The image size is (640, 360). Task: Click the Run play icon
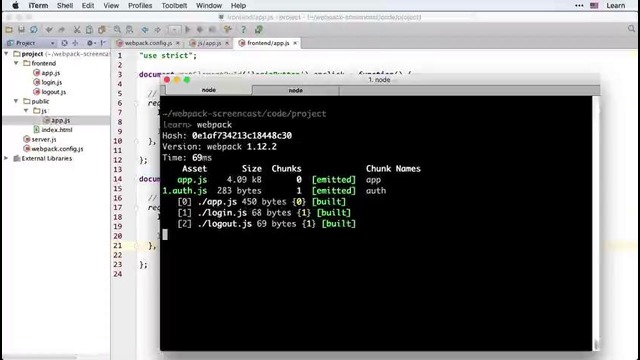188,29
